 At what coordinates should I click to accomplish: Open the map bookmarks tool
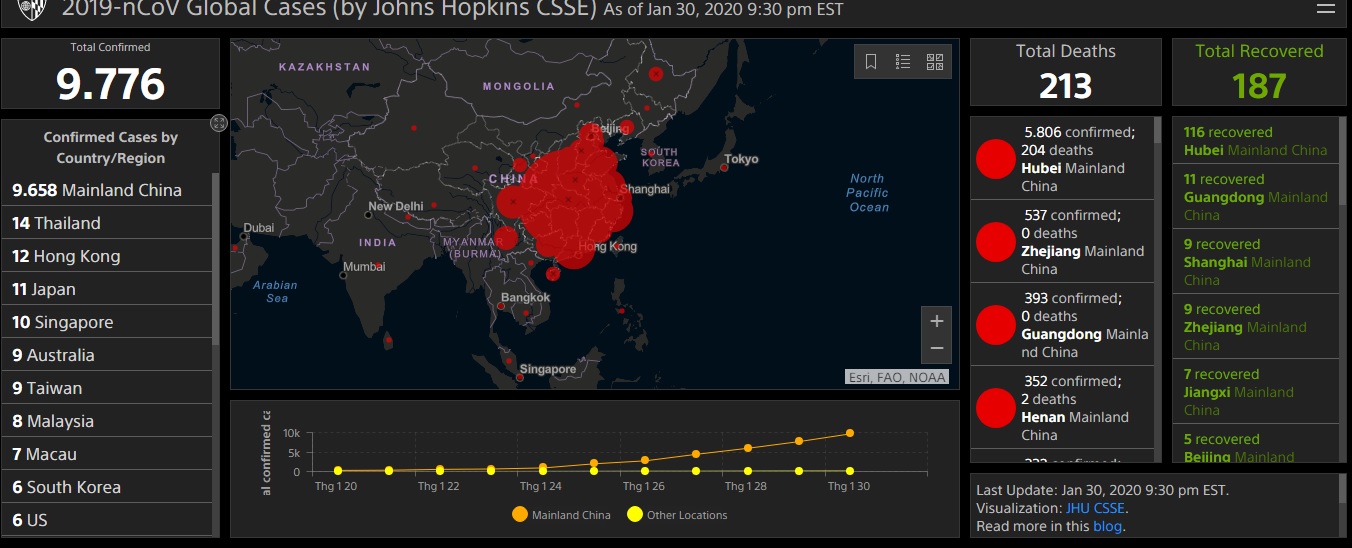click(871, 62)
